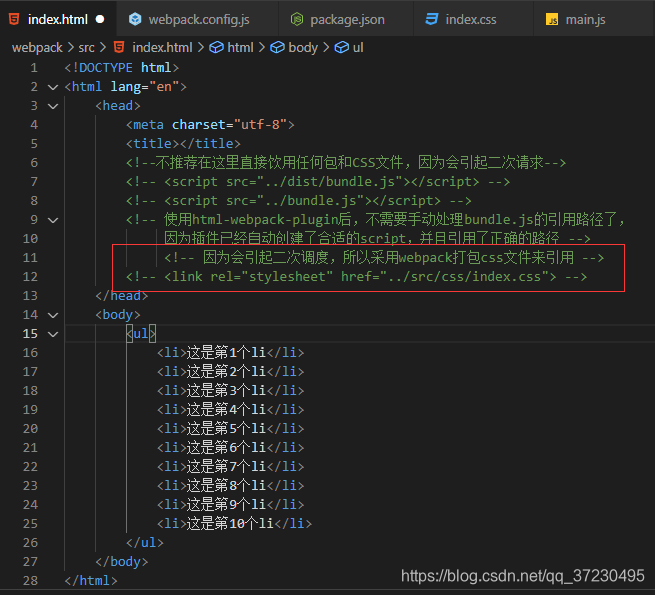The image size is (655, 595).
Task: Click the commented ../bundle.js script line
Action: point(299,201)
